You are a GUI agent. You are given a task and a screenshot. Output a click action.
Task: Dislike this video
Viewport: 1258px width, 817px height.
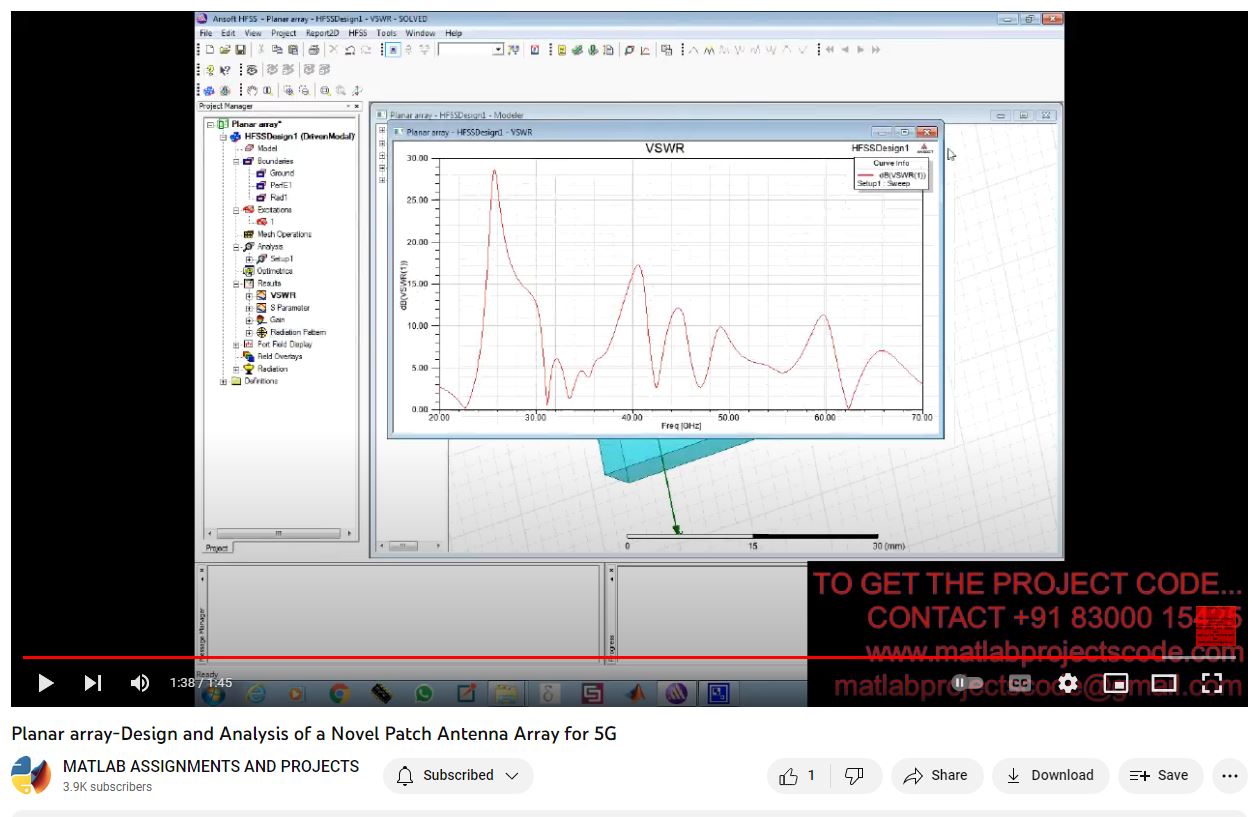pyautogui.click(x=854, y=775)
